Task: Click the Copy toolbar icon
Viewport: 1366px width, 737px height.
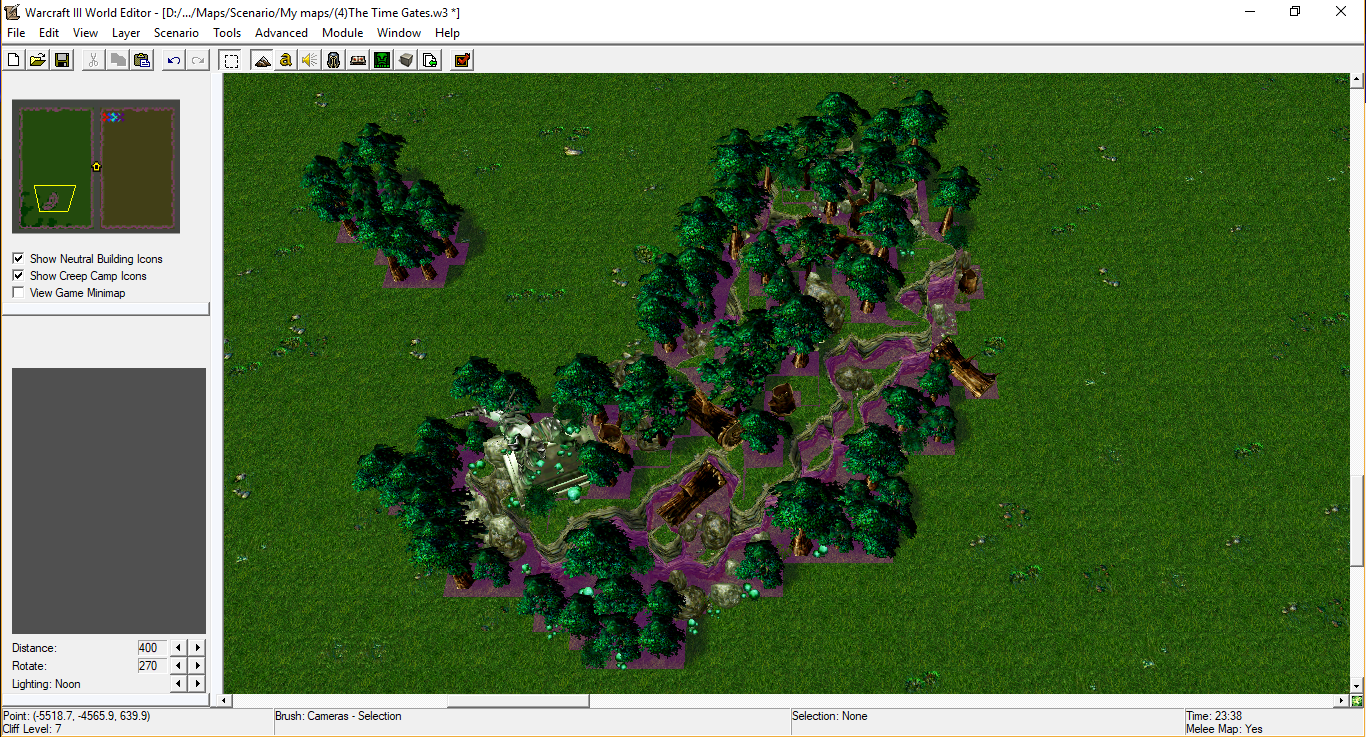Action: click(x=117, y=60)
